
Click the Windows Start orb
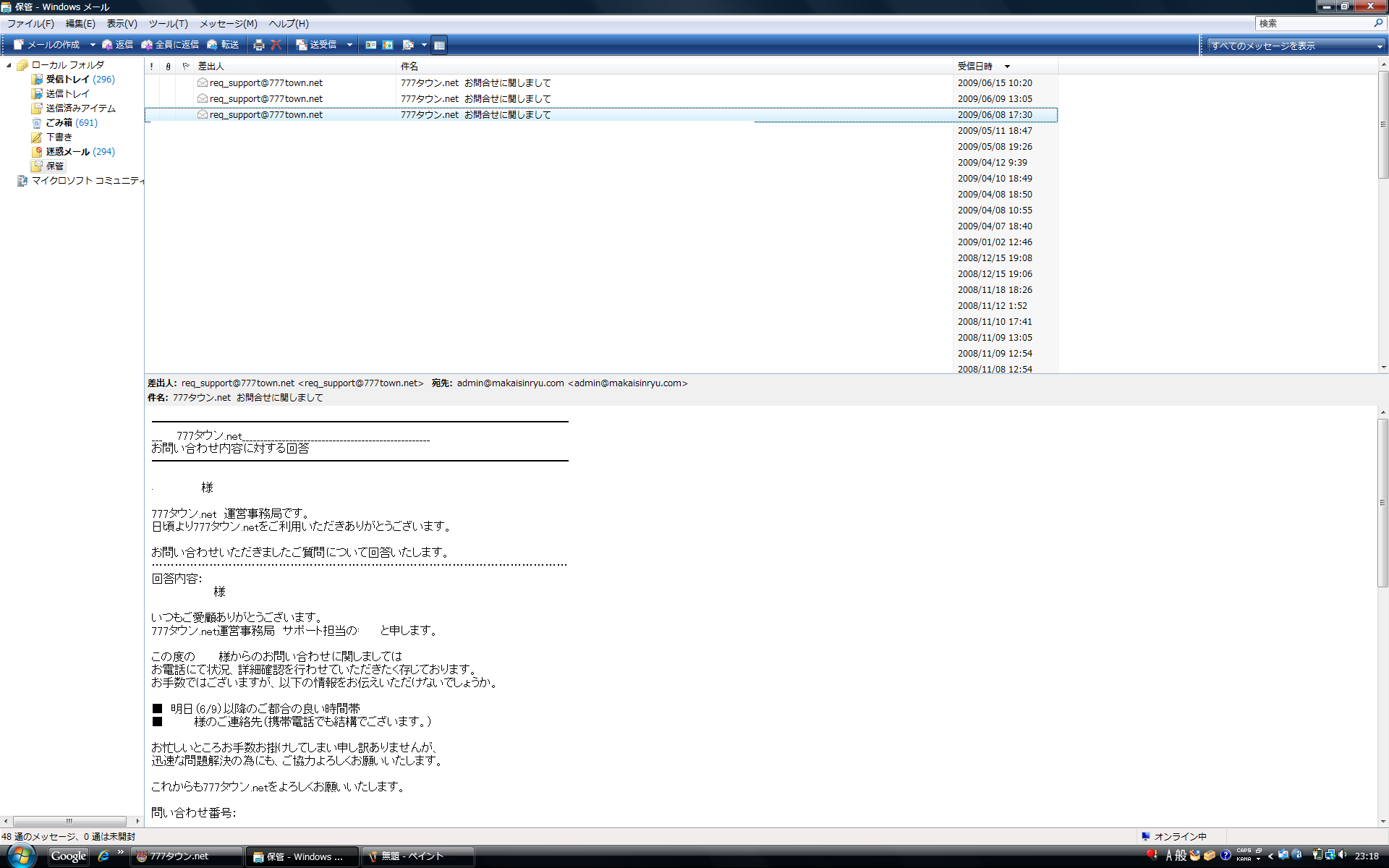[x=20, y=856]
